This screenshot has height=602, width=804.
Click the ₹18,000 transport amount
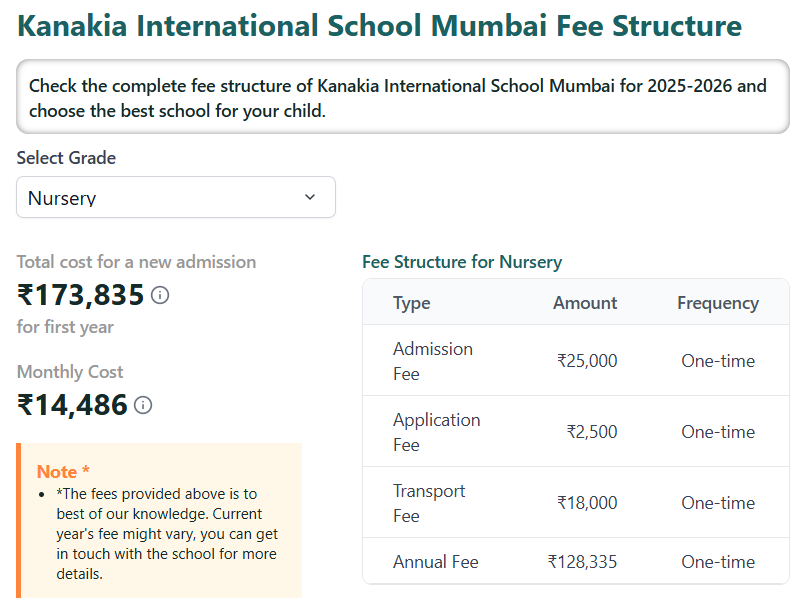point(587,503)
